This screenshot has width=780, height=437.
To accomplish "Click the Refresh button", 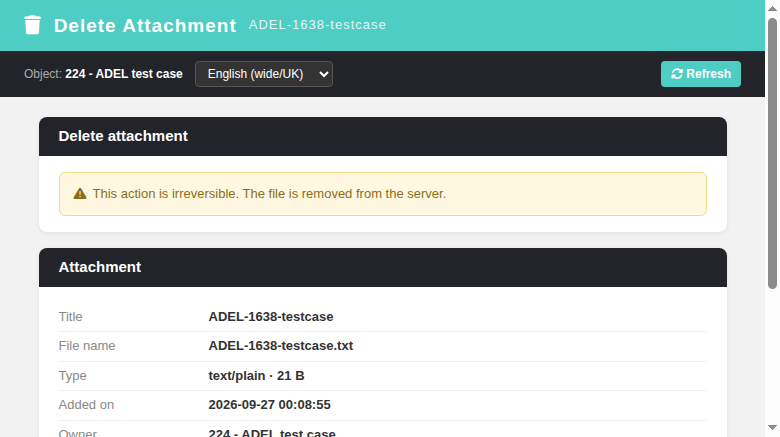I will point(700,74).
